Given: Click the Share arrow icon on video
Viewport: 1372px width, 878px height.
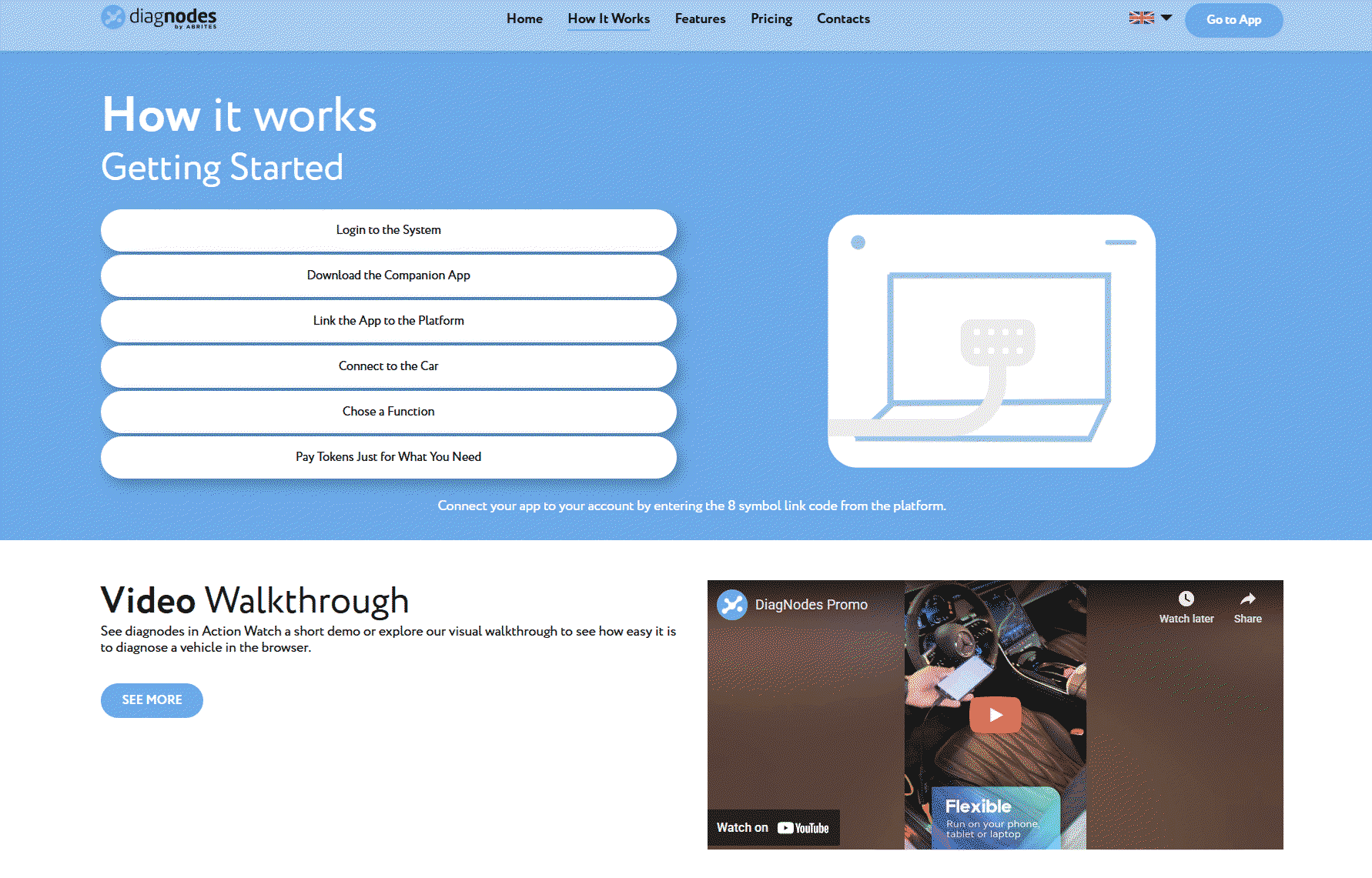Looking at the screenshot, I should (x=1247, y=599).
